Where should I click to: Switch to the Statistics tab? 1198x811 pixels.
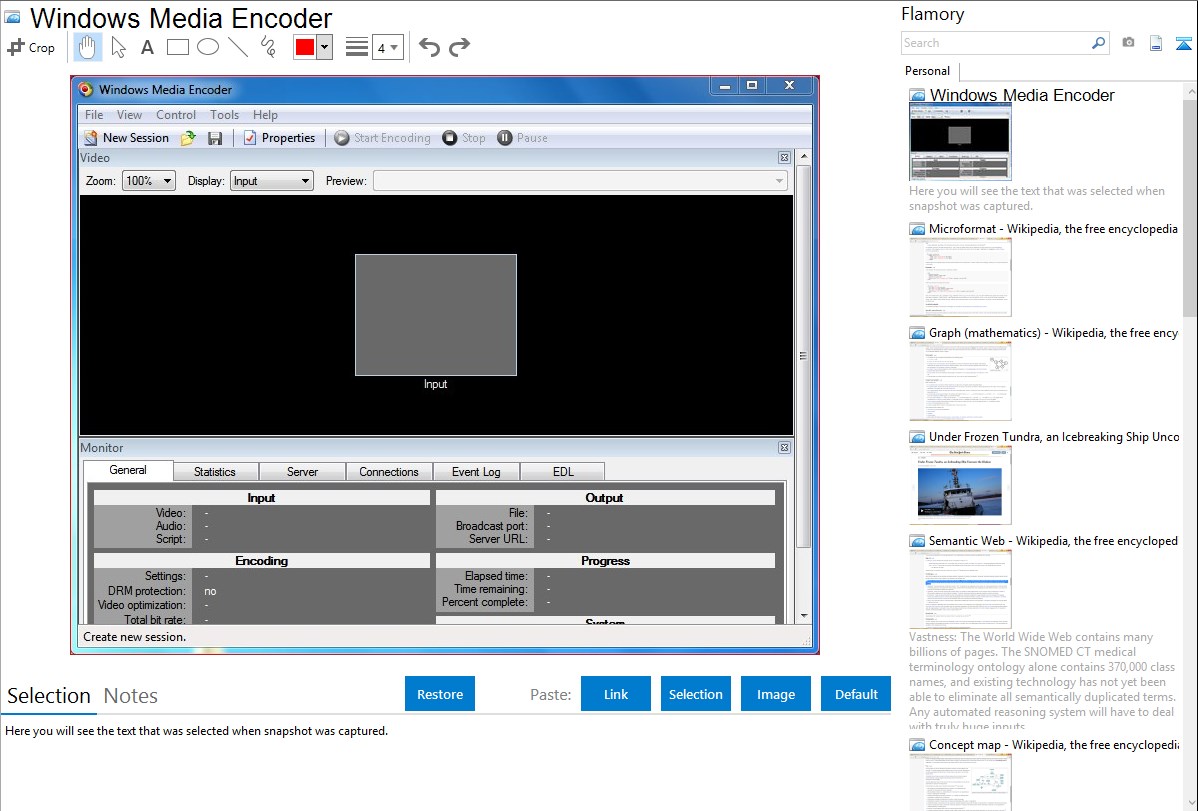click(215, 472)
